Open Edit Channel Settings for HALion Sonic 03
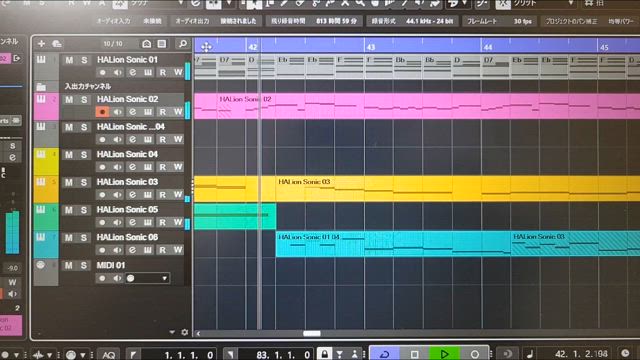 point(133,195)
